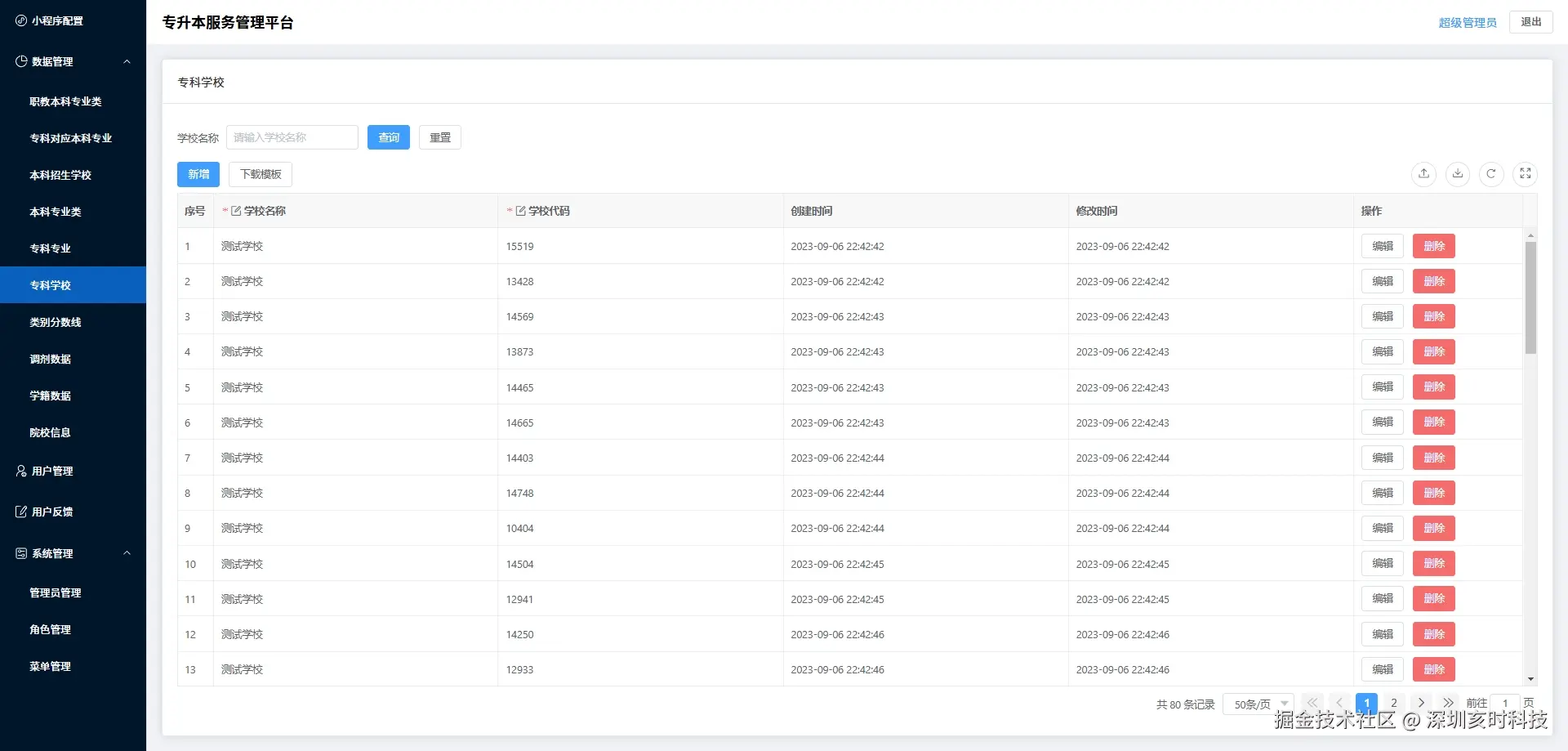The height and width of the screenshot is (751, 1568).
Task: Click the 前往 page jump input box
Action: click(x=1505, y=704)
